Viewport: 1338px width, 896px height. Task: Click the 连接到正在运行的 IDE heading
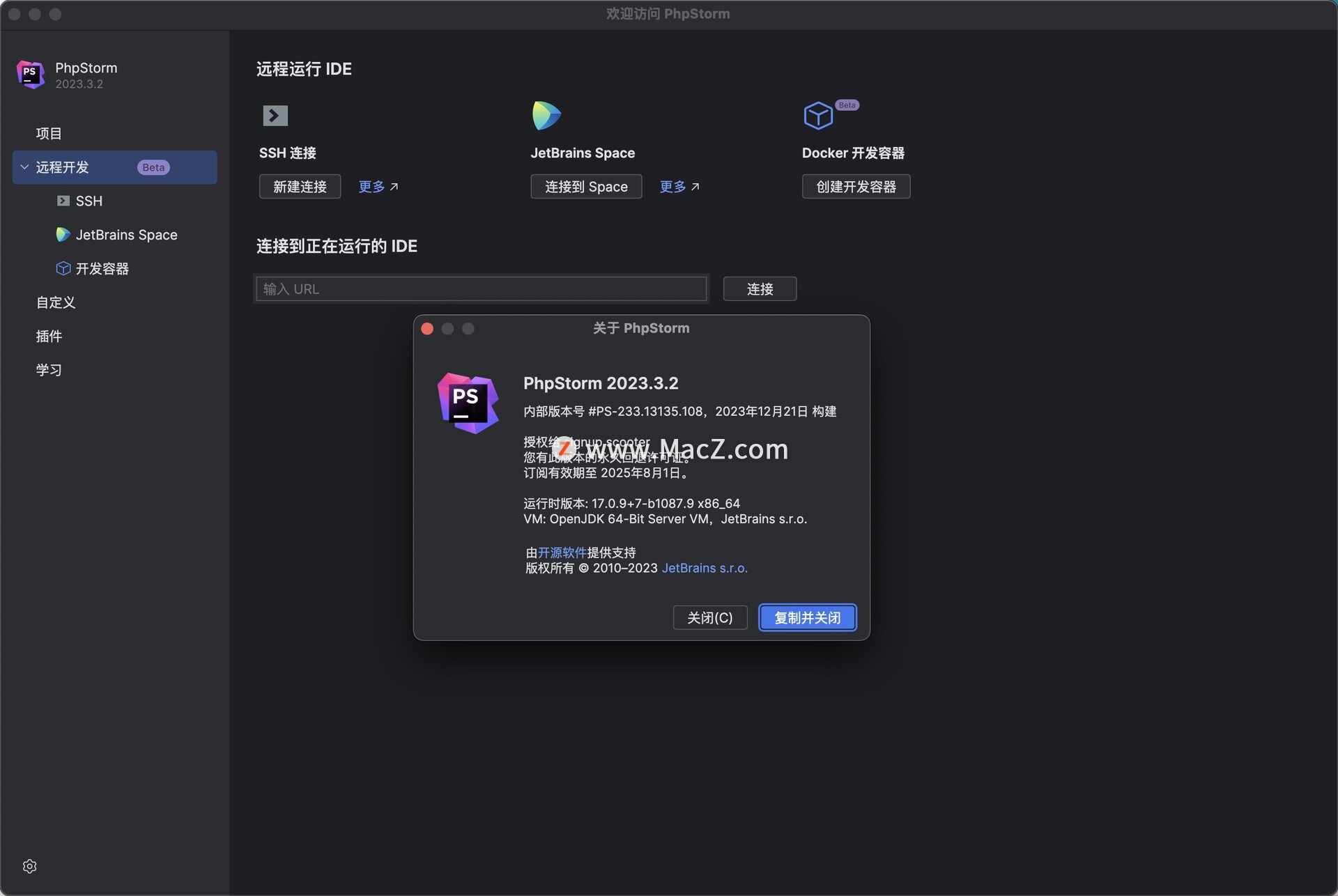pyautogui.click(x=337, y=246)
